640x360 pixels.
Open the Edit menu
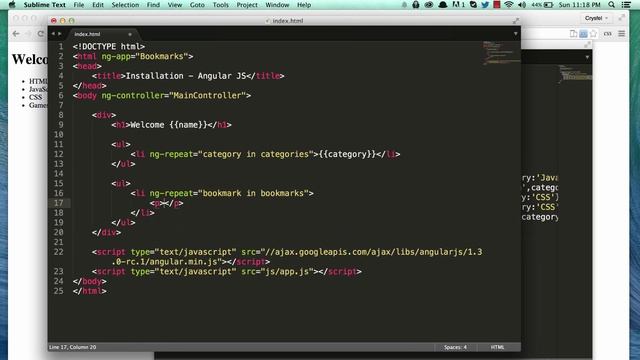(x=98, y=5)
